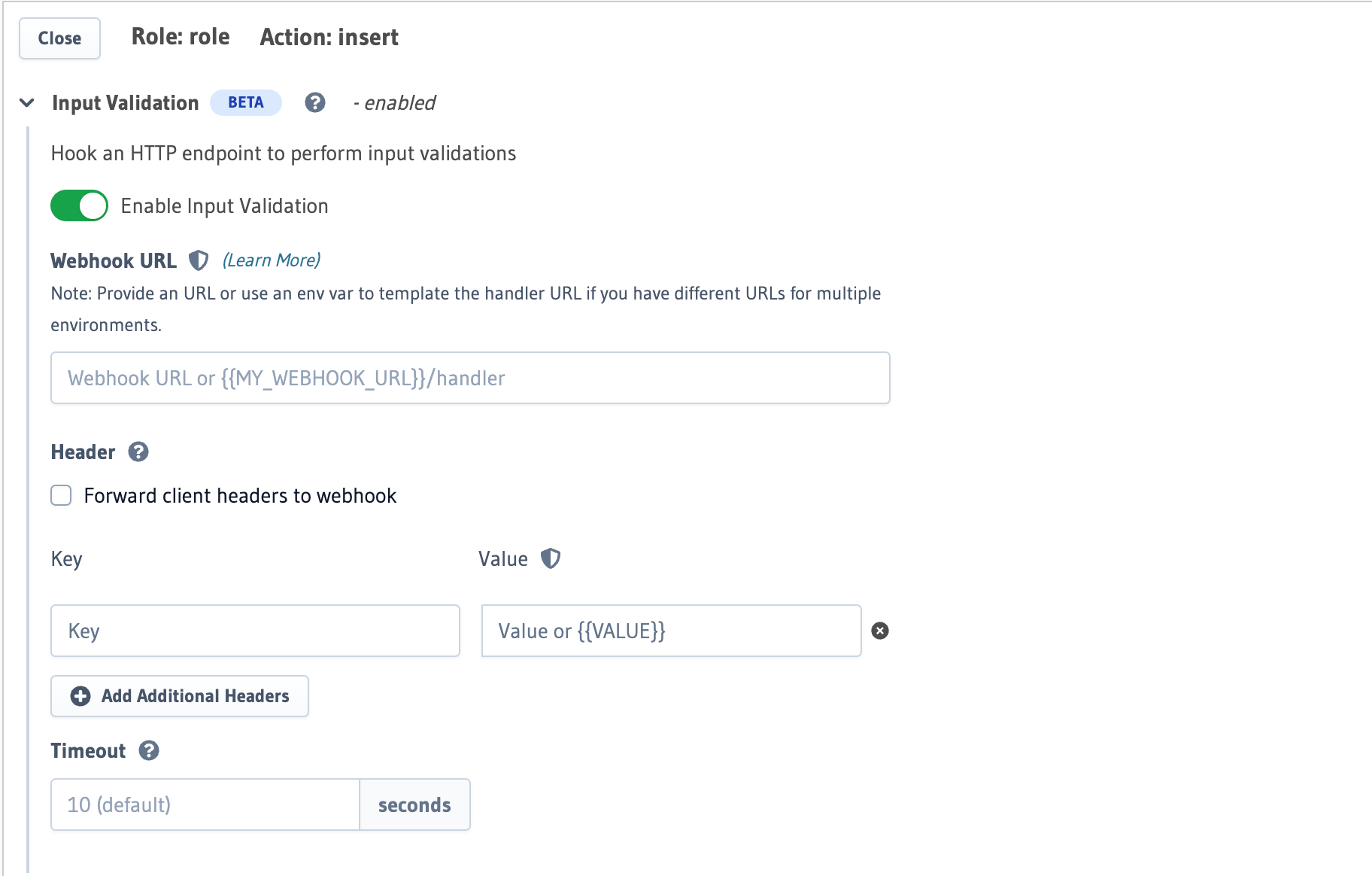The width and height of the screenshot is (1372, 876).
Task: Open help tooltip beside Input Validation heading
Action: click(315, 102)
